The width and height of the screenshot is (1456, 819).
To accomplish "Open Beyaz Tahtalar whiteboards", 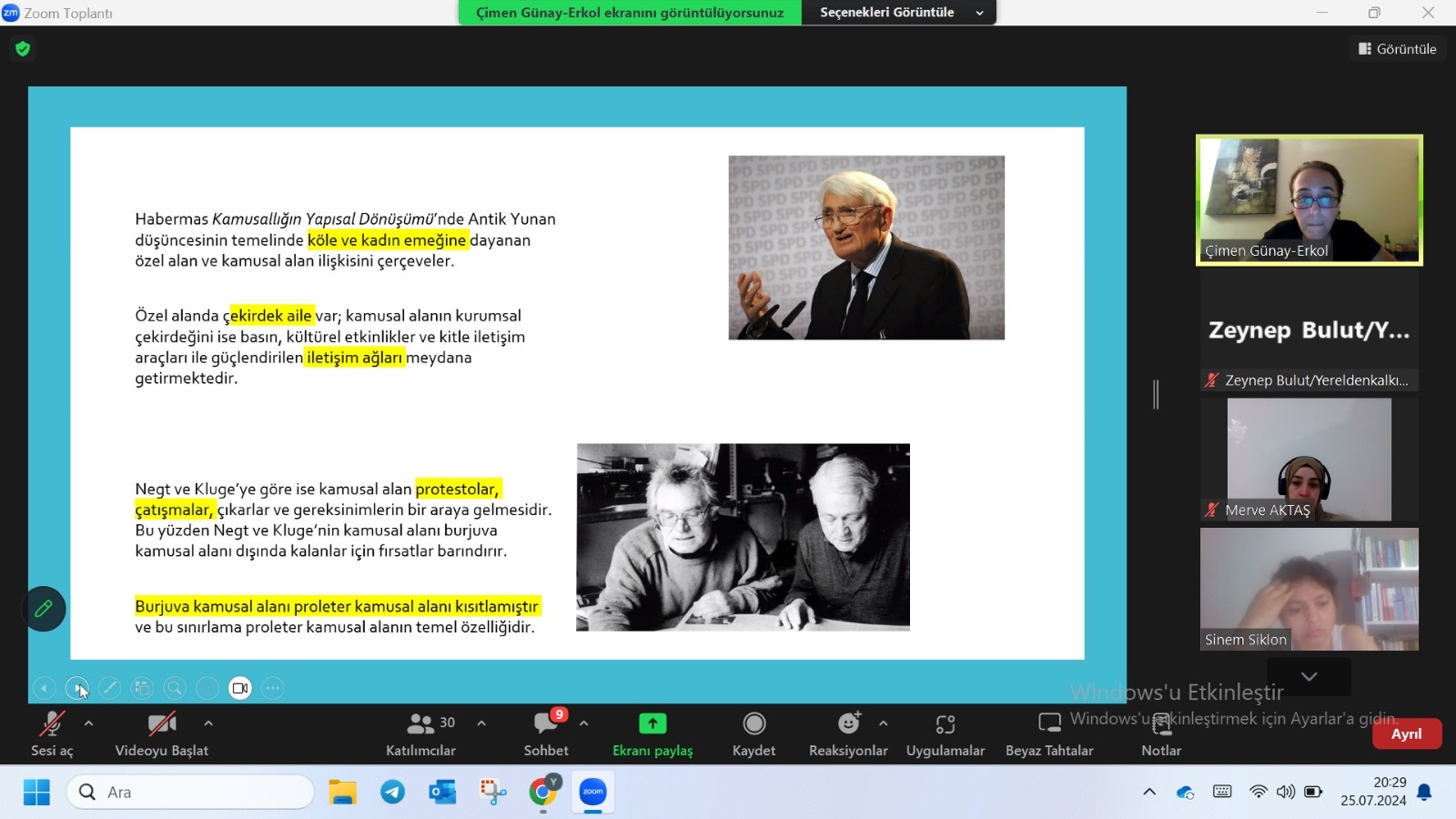I will pos(1049,733).
